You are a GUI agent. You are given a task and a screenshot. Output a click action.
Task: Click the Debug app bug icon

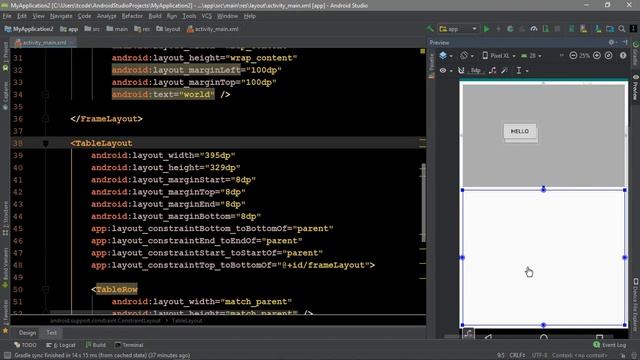510,29
